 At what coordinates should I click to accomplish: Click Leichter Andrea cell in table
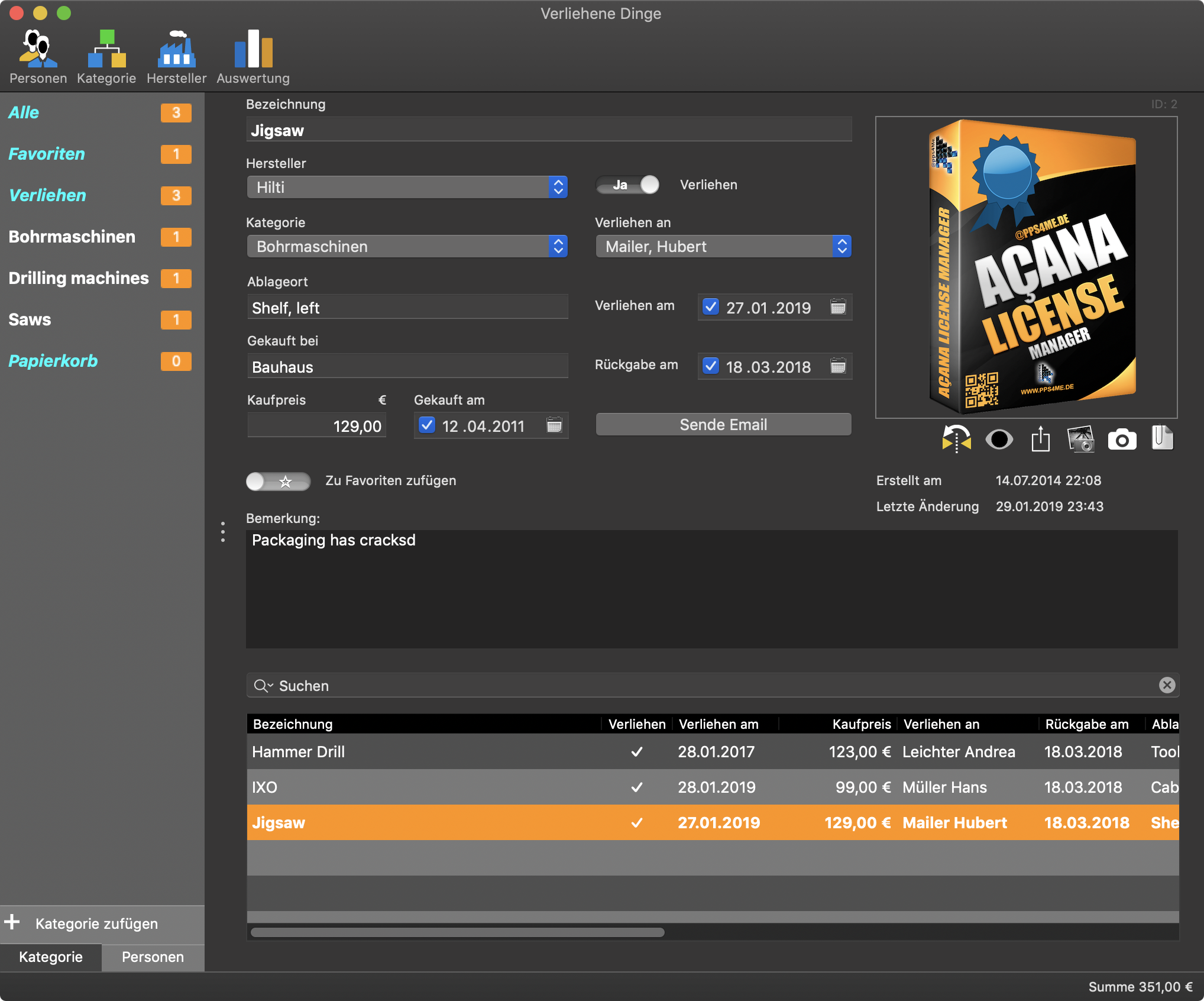click(959, 752)
